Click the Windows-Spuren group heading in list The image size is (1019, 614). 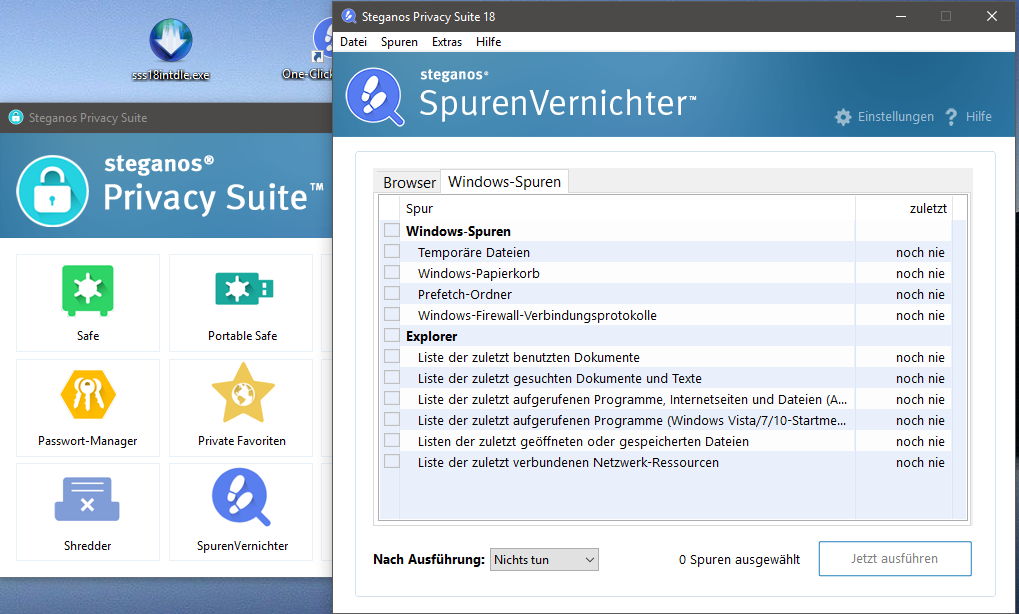click(458, 231)
